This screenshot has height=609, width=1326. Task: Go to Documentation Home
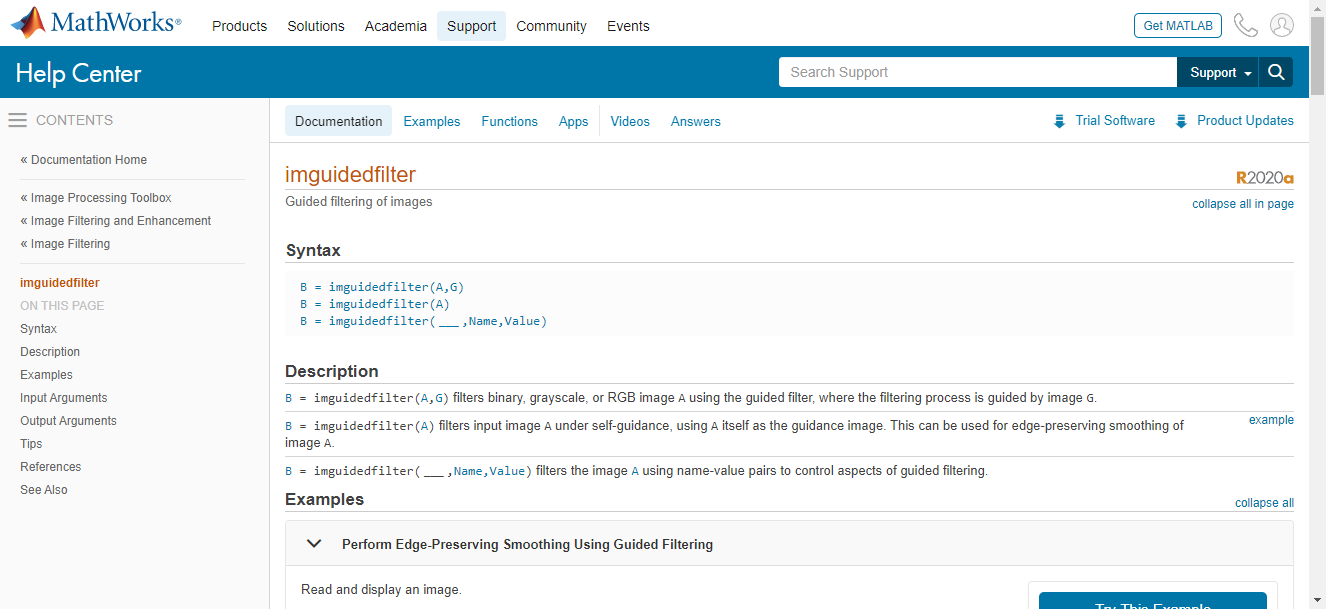(84, 160)
